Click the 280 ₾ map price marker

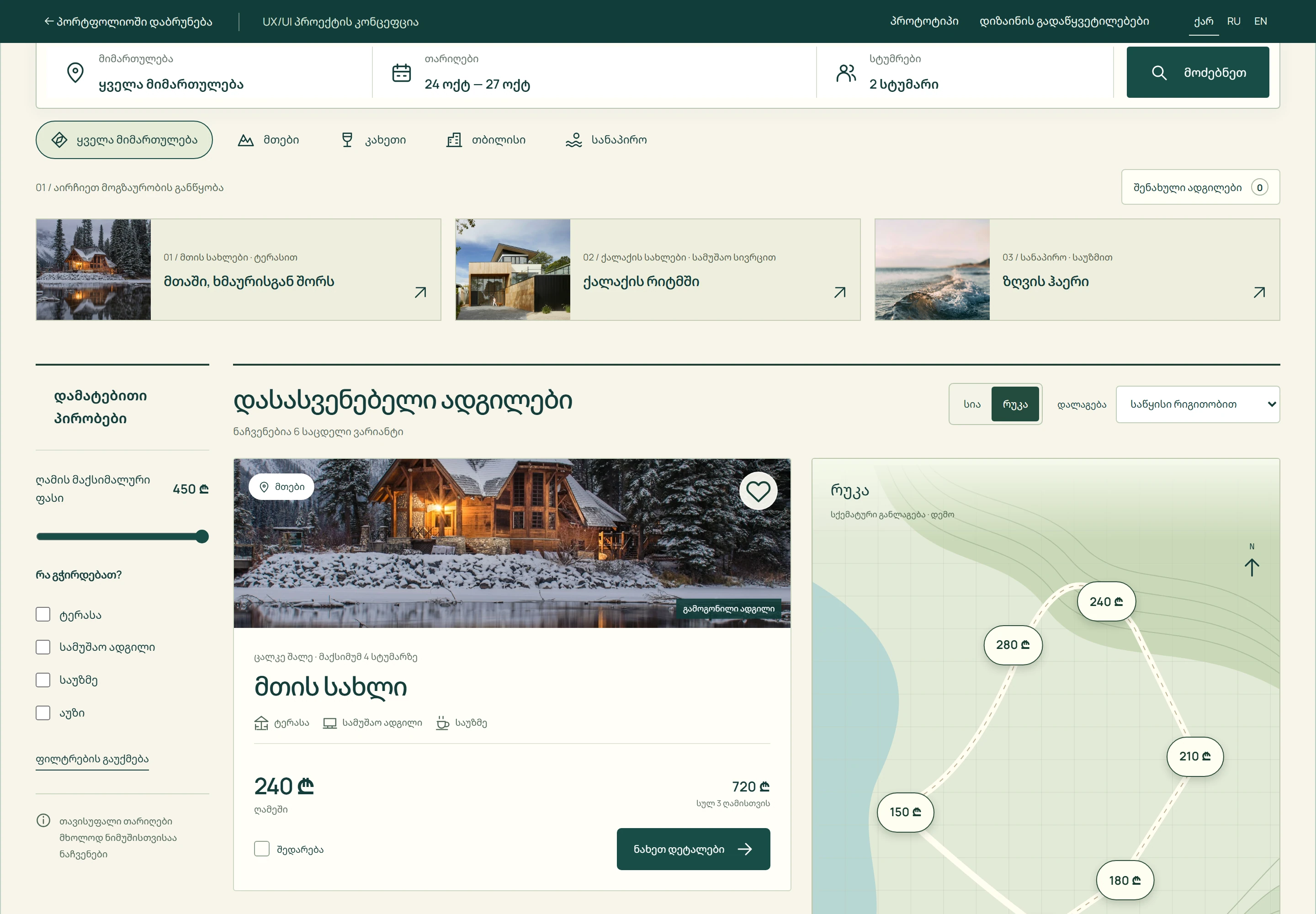coord(1013,645)
